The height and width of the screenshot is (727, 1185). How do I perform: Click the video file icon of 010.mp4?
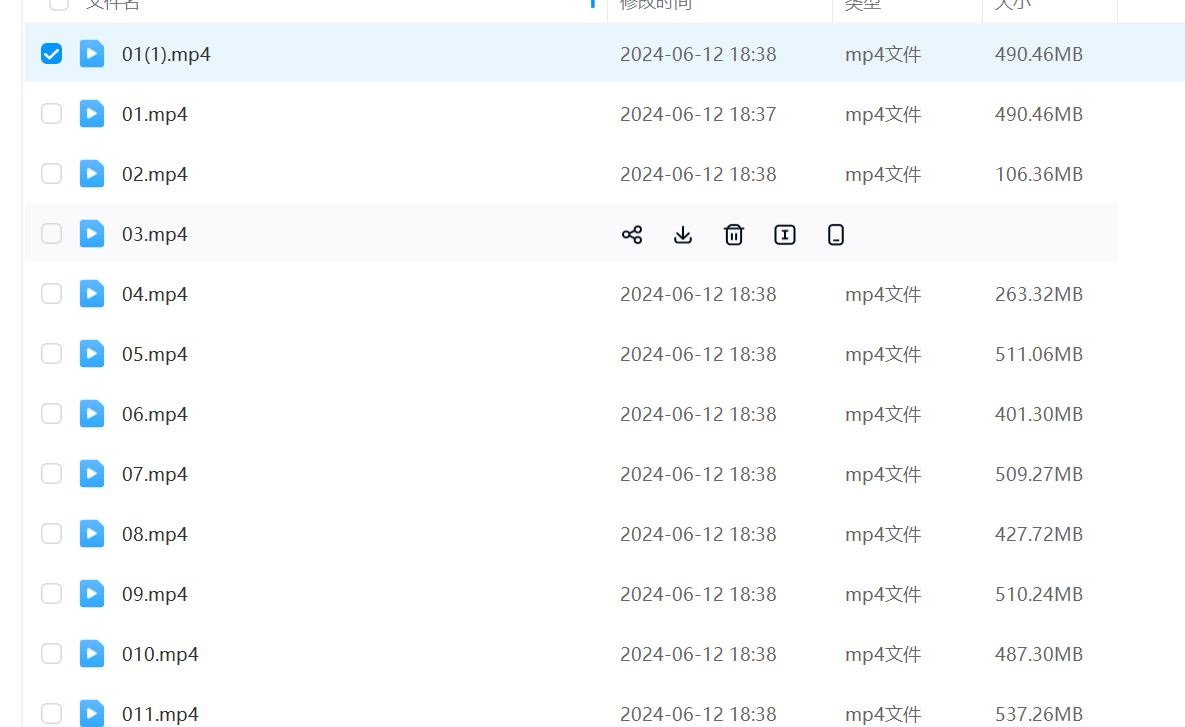pyautogui.click(x=92, y=654)
